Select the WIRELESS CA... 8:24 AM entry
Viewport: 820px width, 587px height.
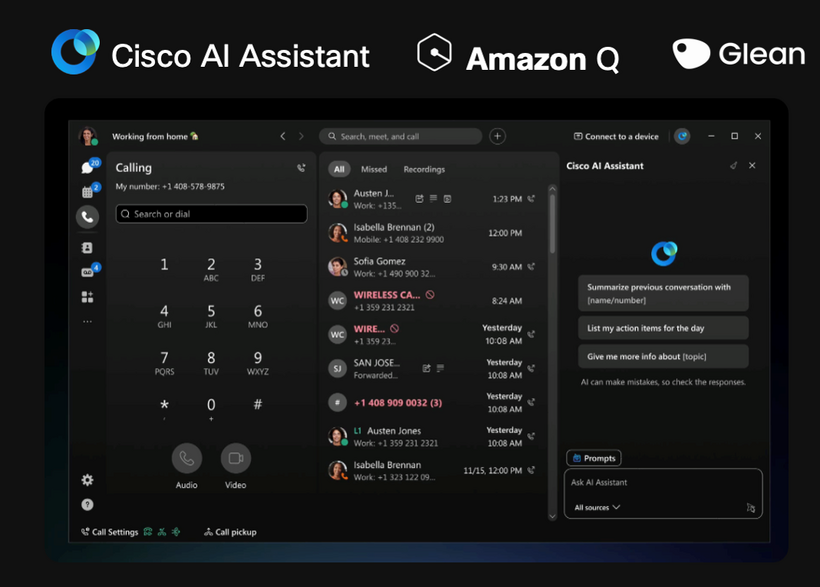pos(432,301)
